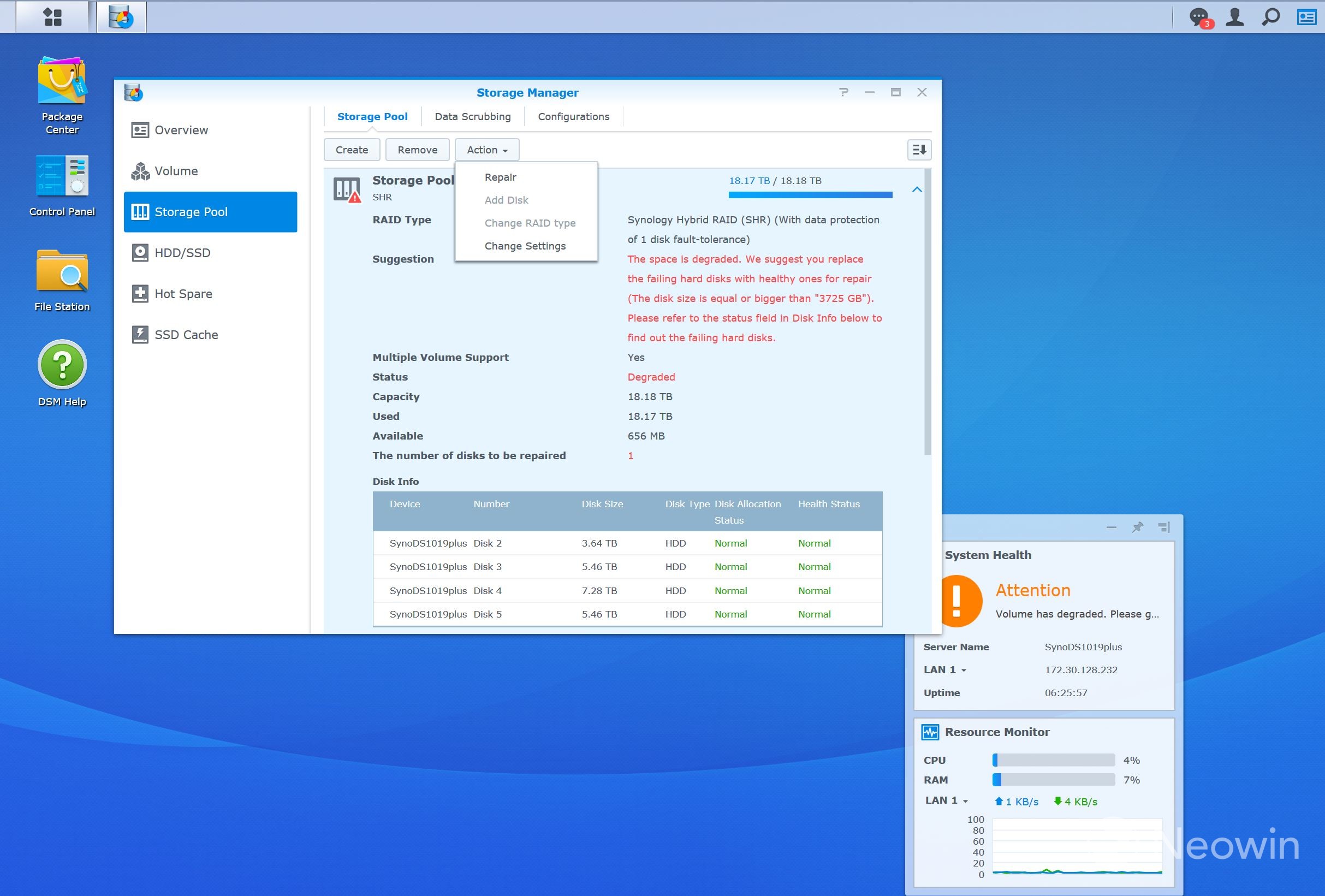Open notifications speech bubble icon
Image resolution: width=1325 pixels, height=896 pixels.
pyautogui.click(x=1199, y=17)
